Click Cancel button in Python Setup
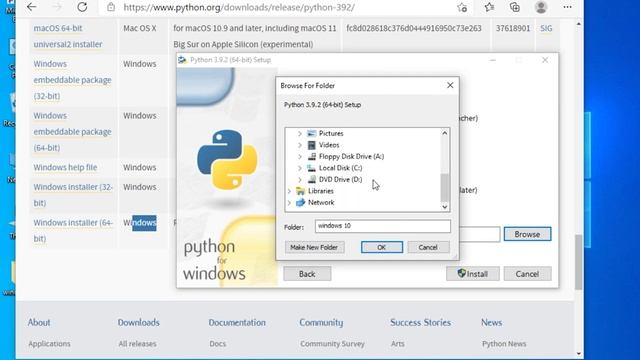This screenshot has width=640, height=360. coord(527,274)
